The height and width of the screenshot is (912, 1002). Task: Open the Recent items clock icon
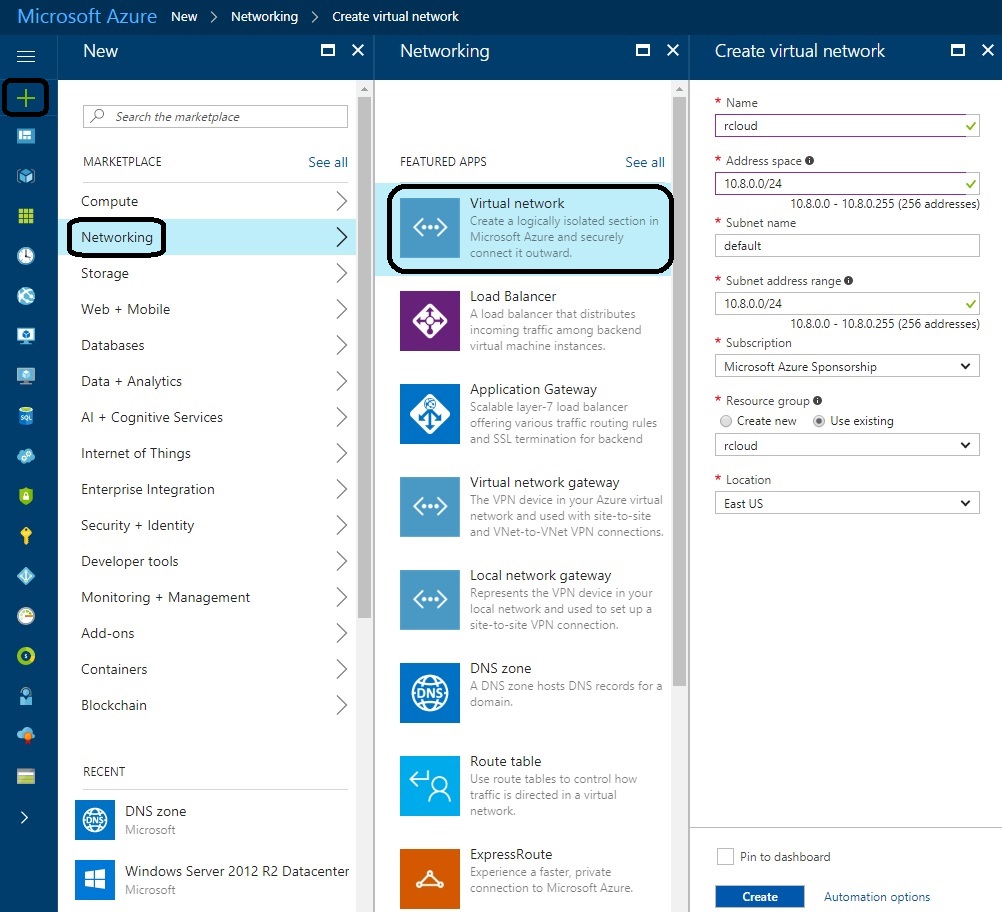[x=25, y=255]
